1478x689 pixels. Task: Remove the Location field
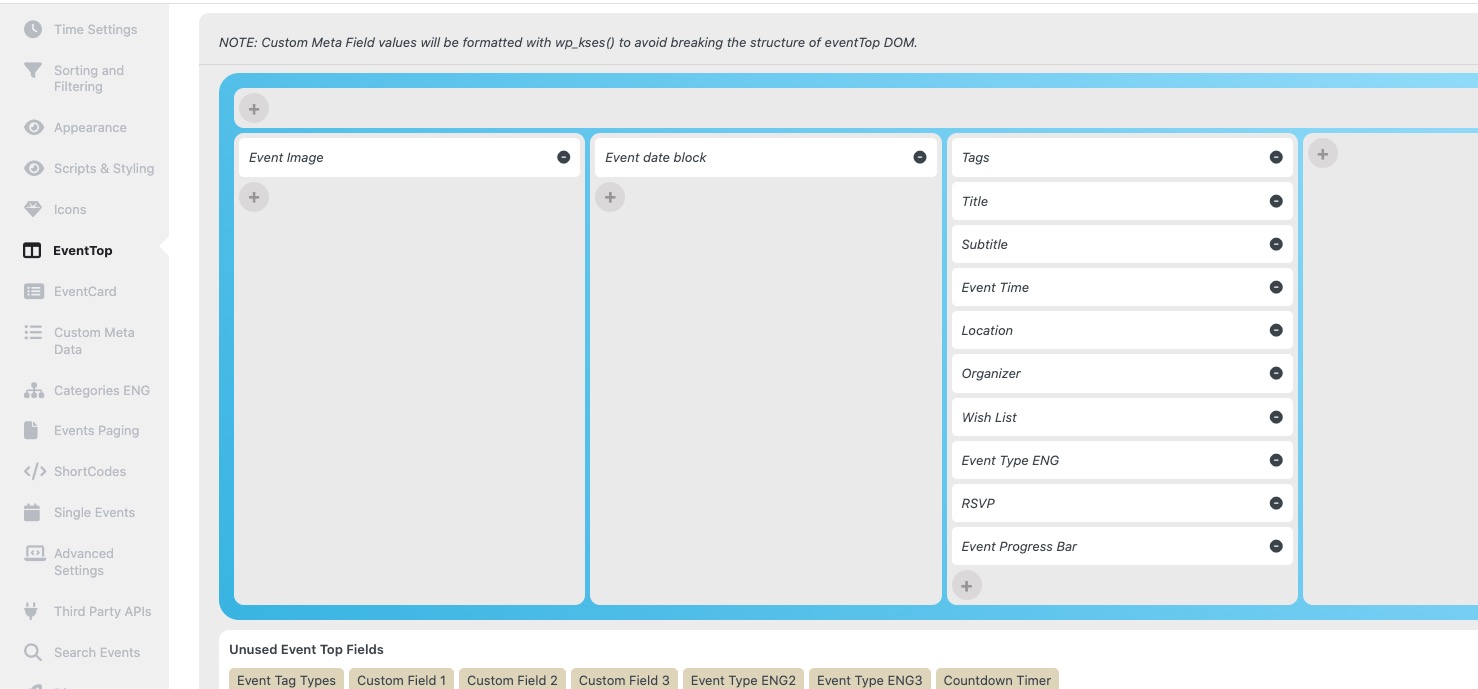coord(1276,330)
